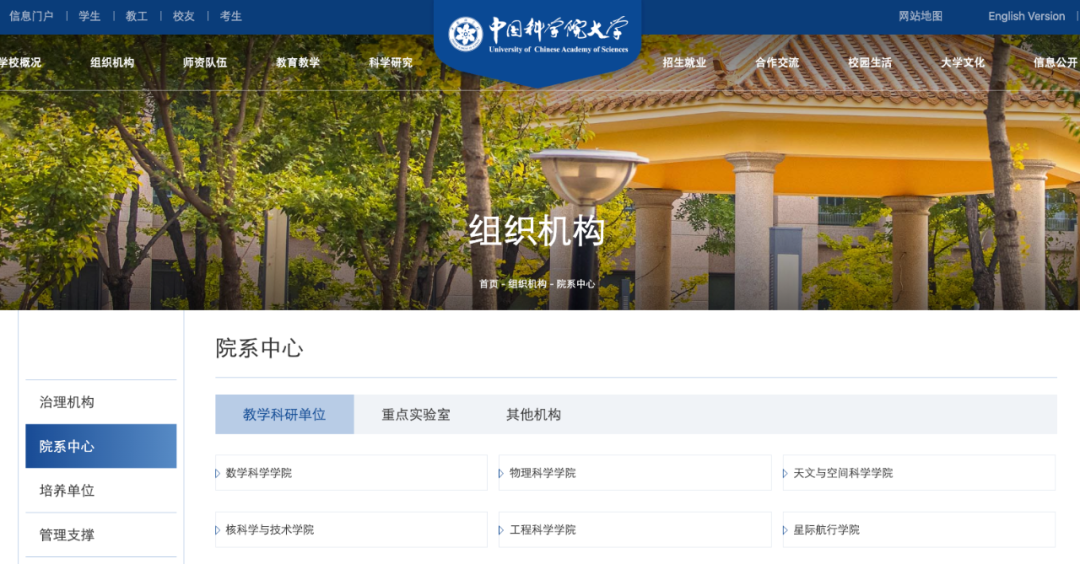This screenshot has width=1080, height=564.
Task: Click arrow icon beside 星际航行学院
Action: click(x=786, y=530)
